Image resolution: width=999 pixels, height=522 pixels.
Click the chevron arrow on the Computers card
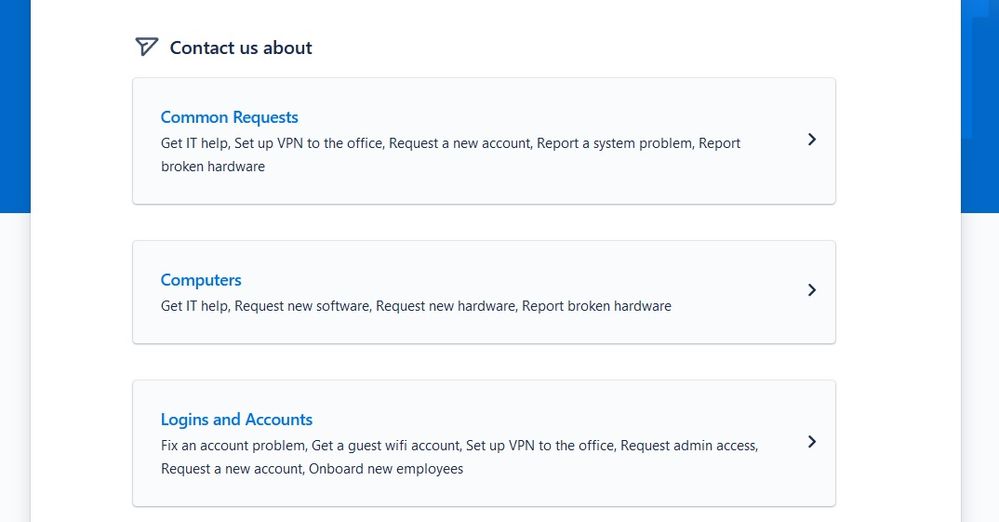pos(812,290)
